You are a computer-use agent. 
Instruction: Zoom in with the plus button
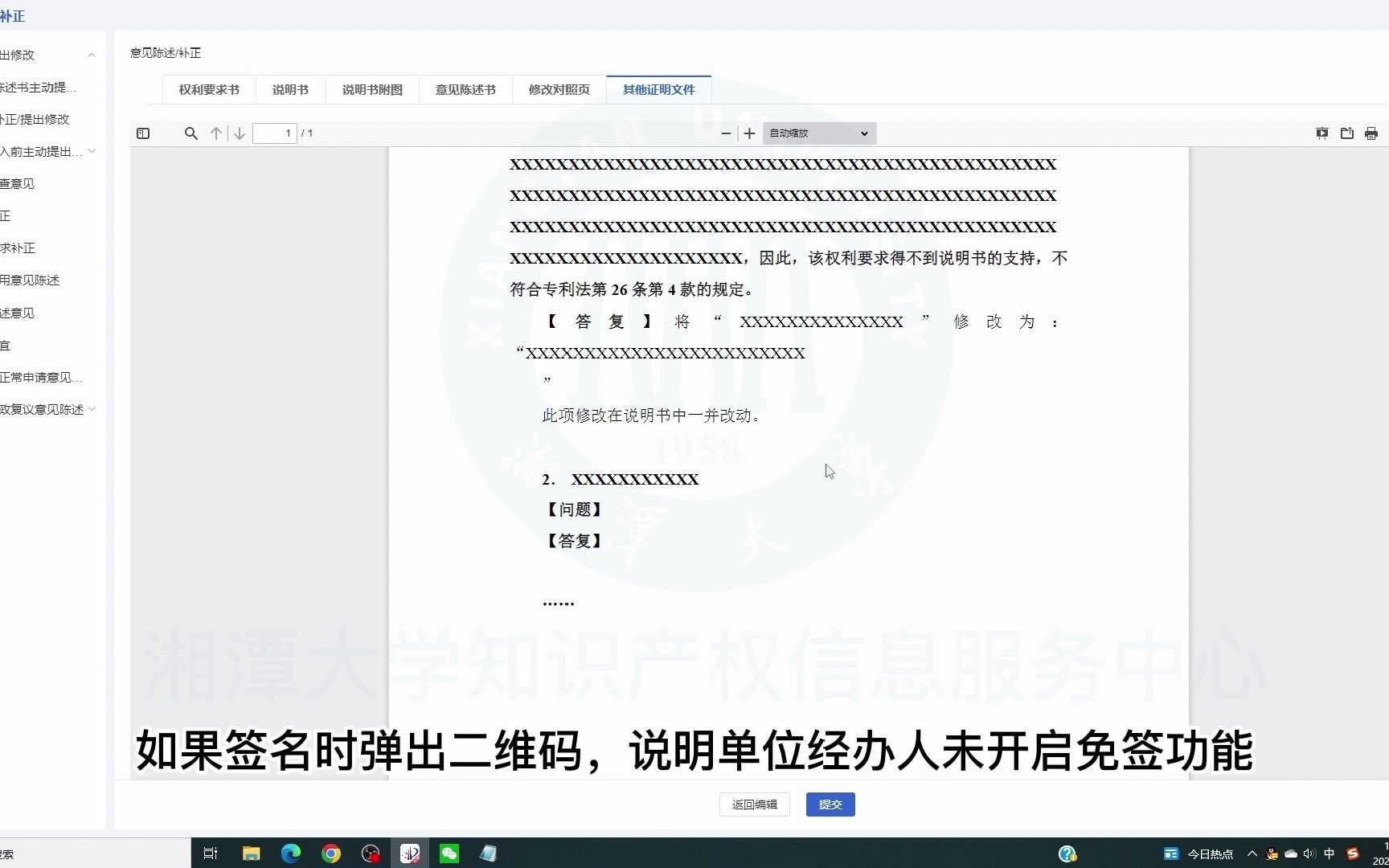pyautogui.click(x=749, y=133)
